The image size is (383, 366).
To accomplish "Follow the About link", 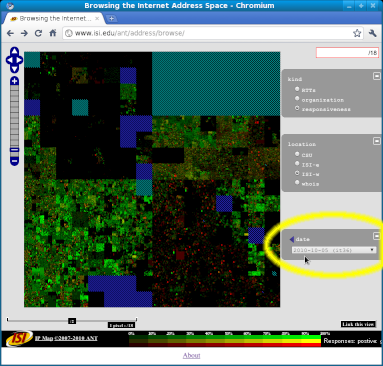I will 192,355.
